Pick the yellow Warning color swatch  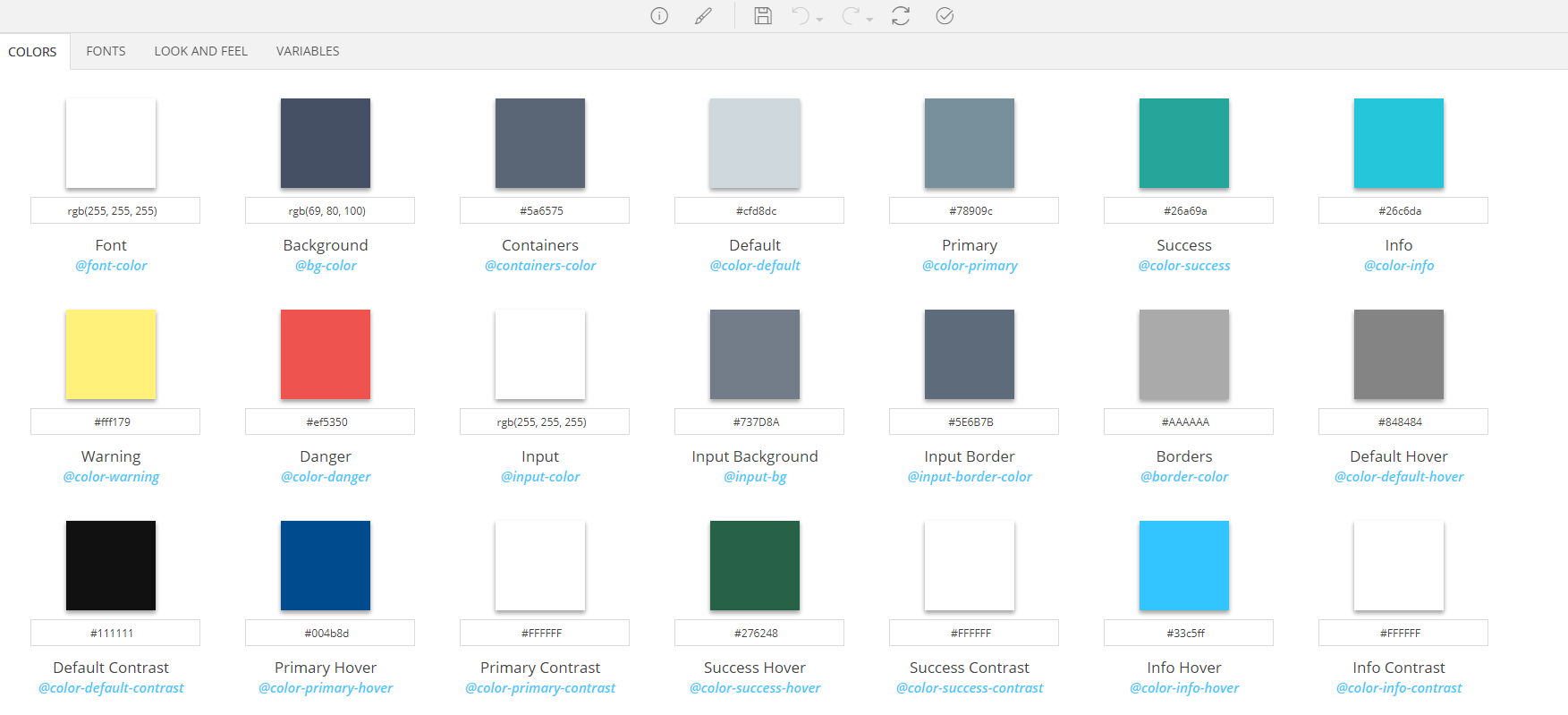111,354
